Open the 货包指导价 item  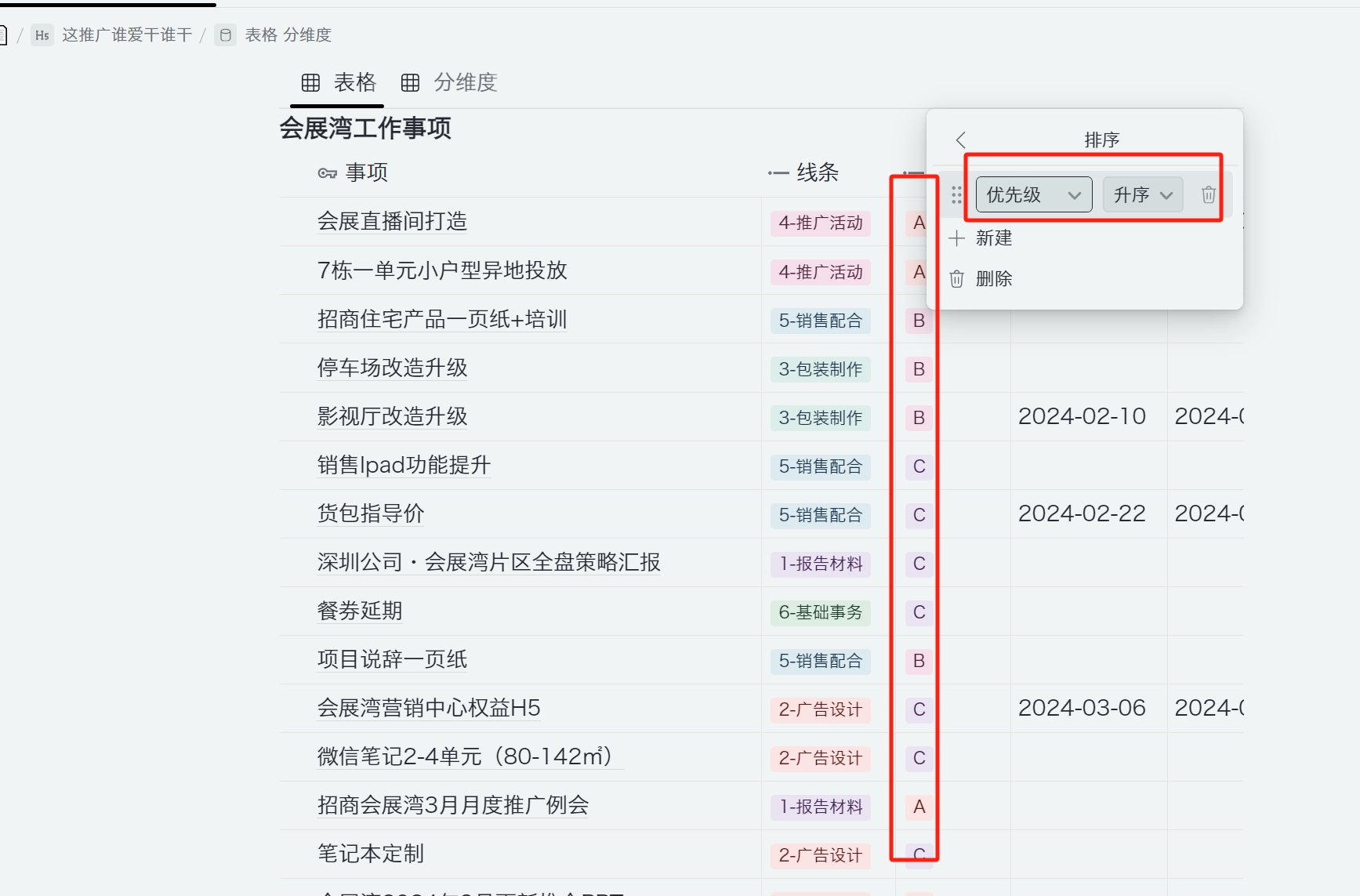click(x=371, y=513)
